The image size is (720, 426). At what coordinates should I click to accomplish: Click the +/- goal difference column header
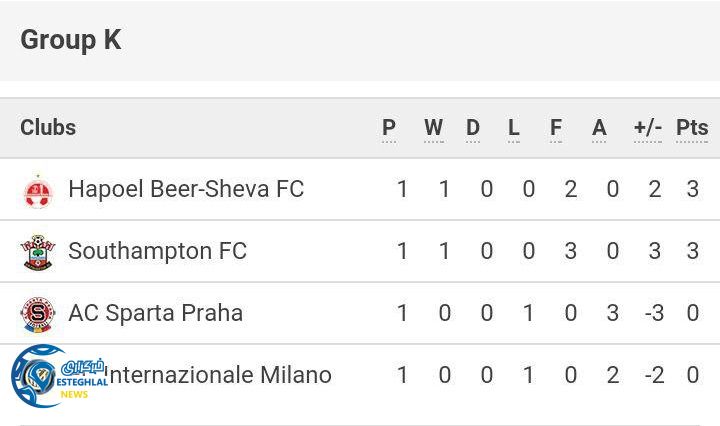(648, 128)
